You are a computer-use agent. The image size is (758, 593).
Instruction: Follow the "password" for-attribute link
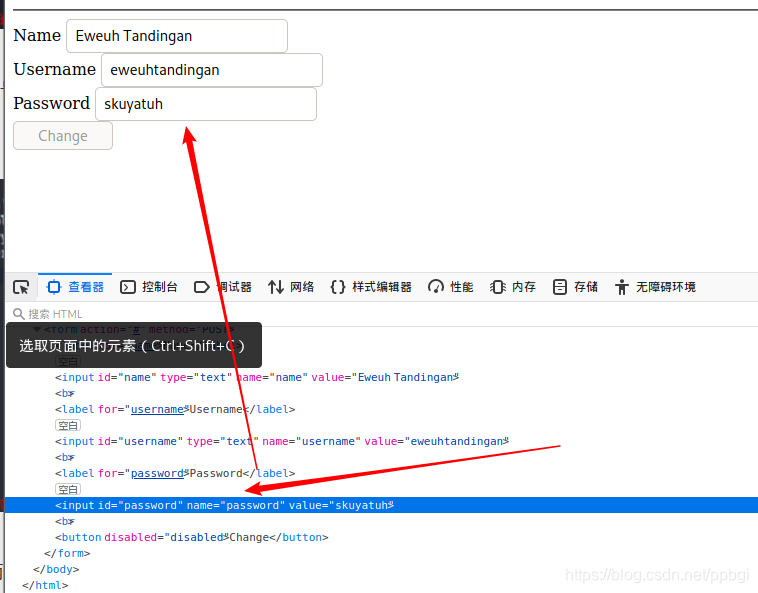tap(157, 473)
